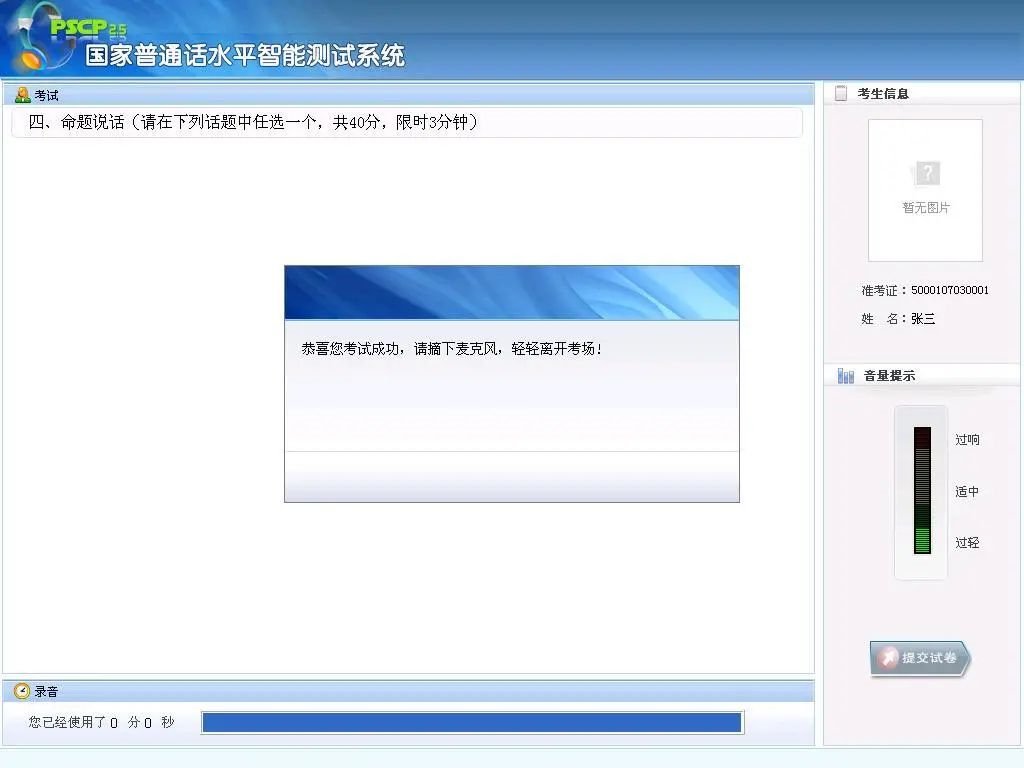Select the 考试 panel header label

point(47,95)
